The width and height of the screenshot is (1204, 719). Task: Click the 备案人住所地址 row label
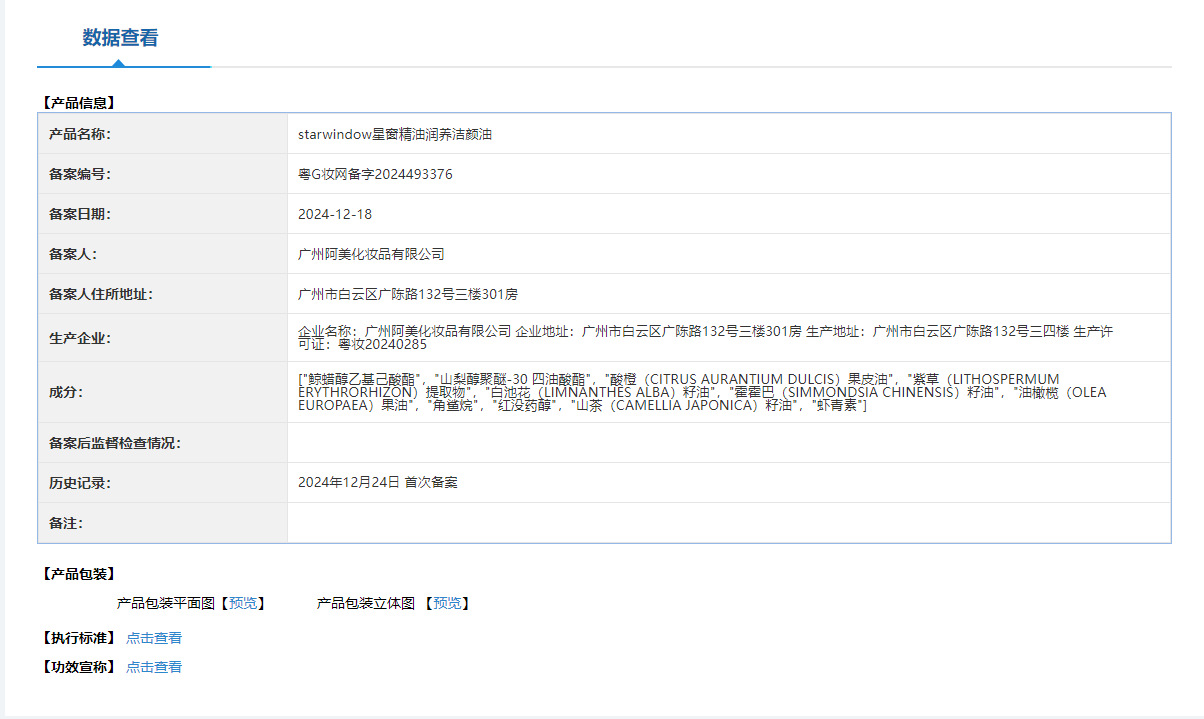[101, 294]
